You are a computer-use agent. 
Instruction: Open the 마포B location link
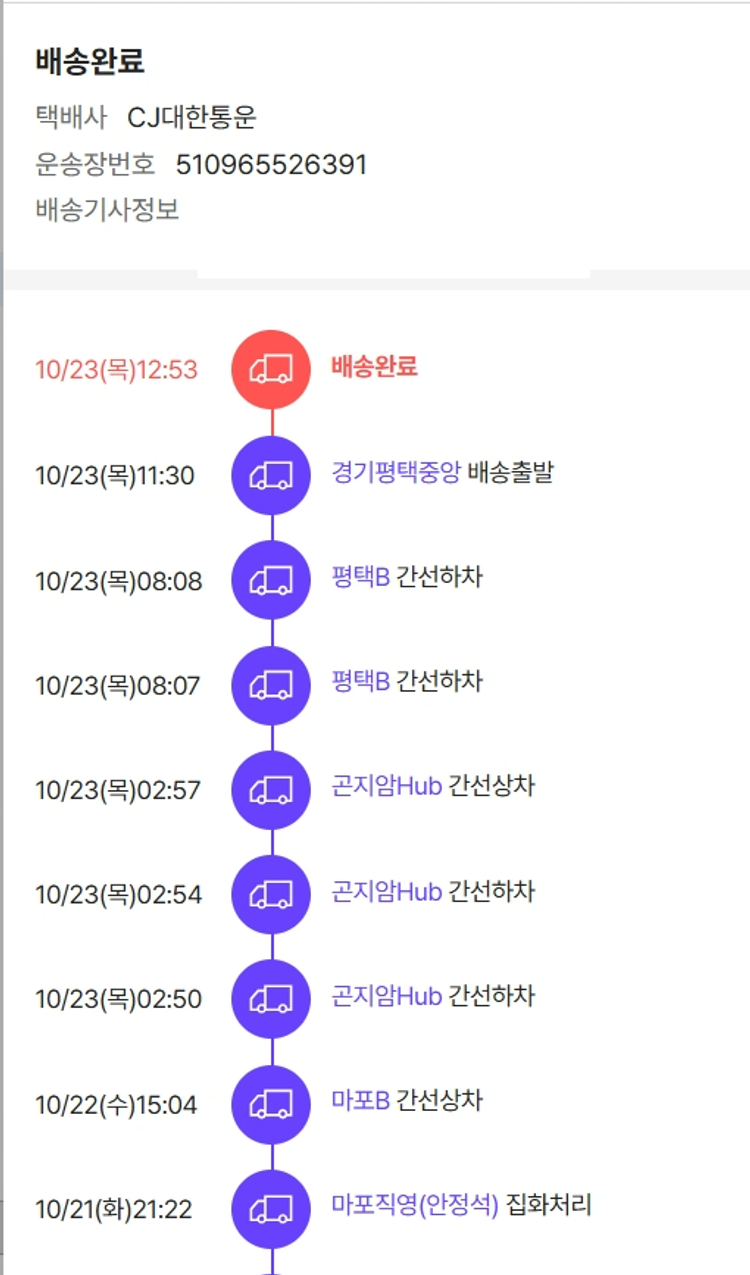pyautogui.click(x=360, y=1101)
